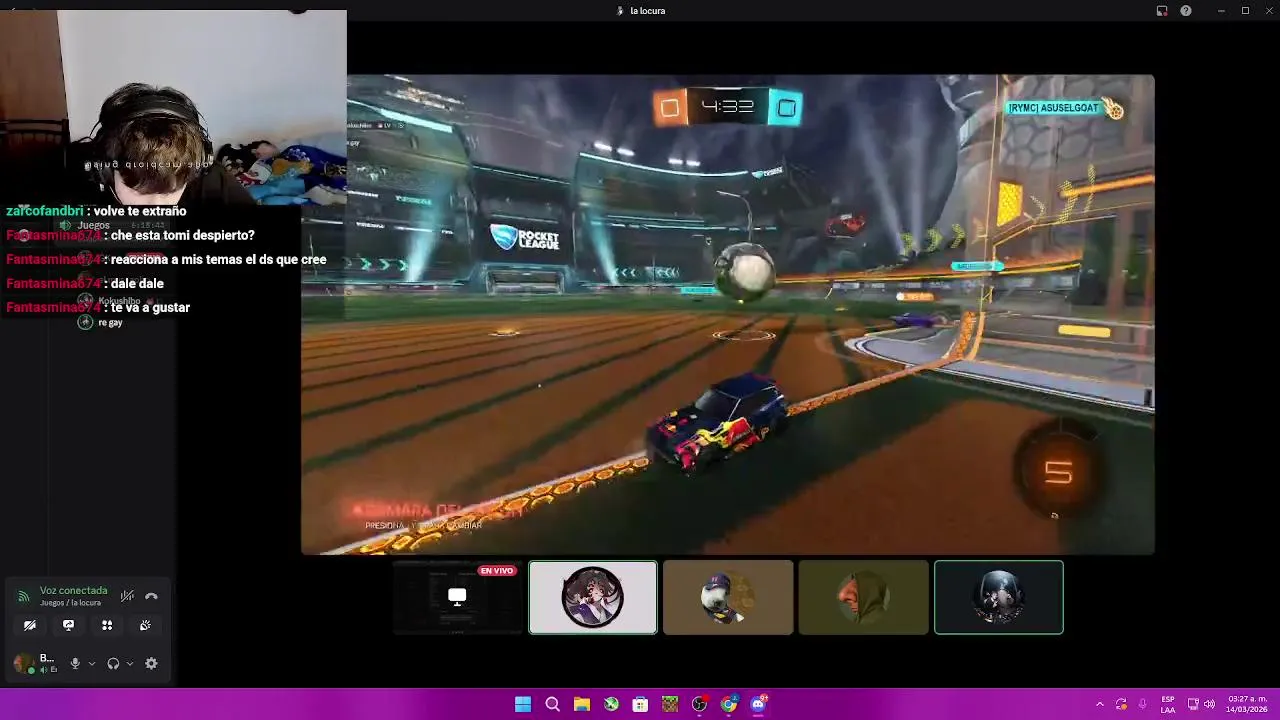Image resolution: width=1280 pixels, height=720 pixels.
Task: Open OBS Studio from the taskbar
Action: pyautogui.click(x=699, y=704)
